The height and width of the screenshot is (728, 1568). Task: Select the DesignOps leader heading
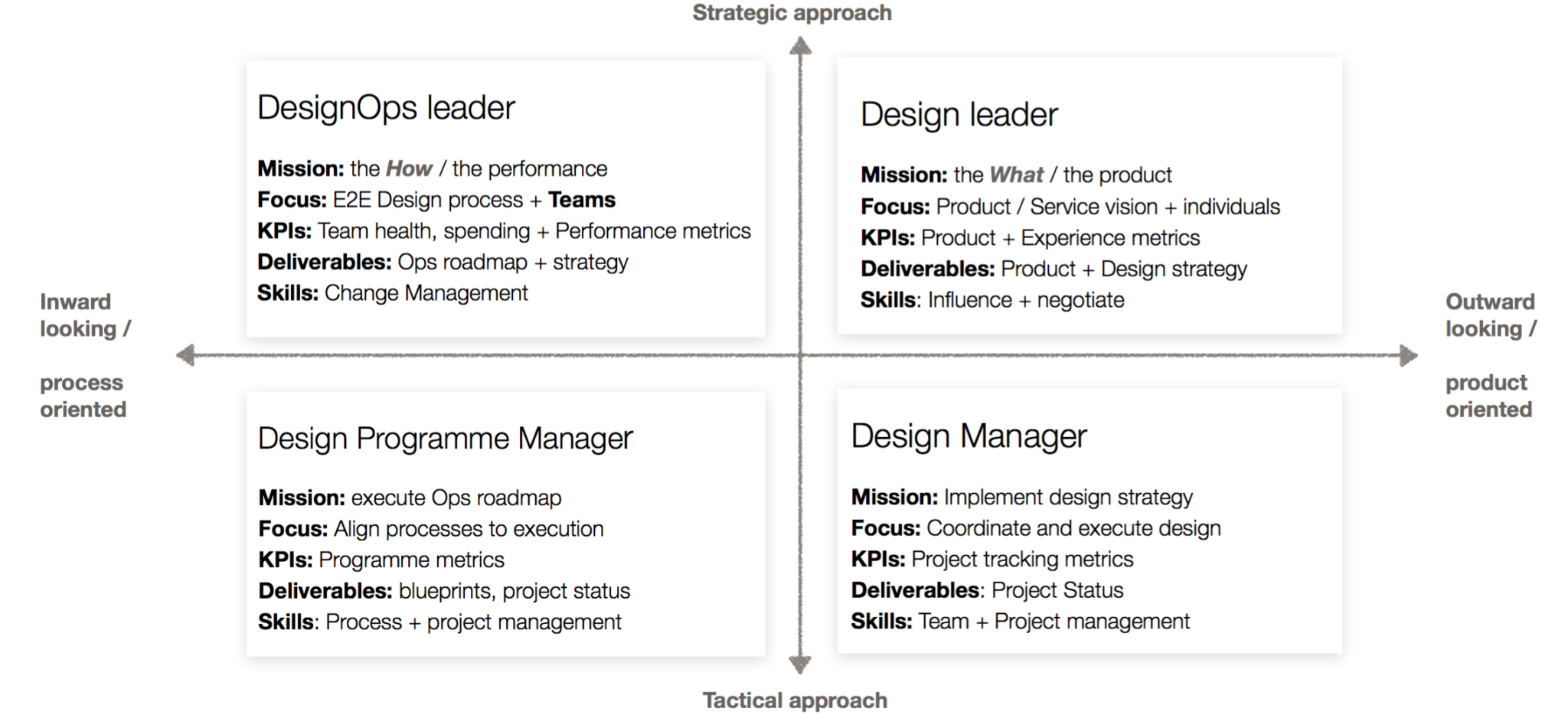(x=386, y=108)
